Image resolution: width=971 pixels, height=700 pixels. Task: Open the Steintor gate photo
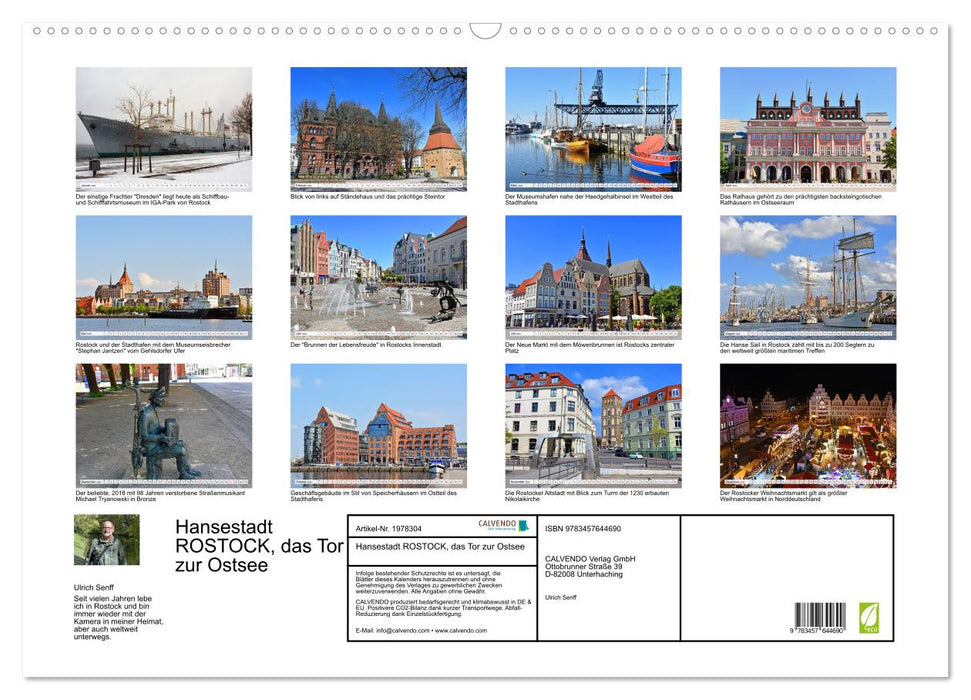[378, 127]
